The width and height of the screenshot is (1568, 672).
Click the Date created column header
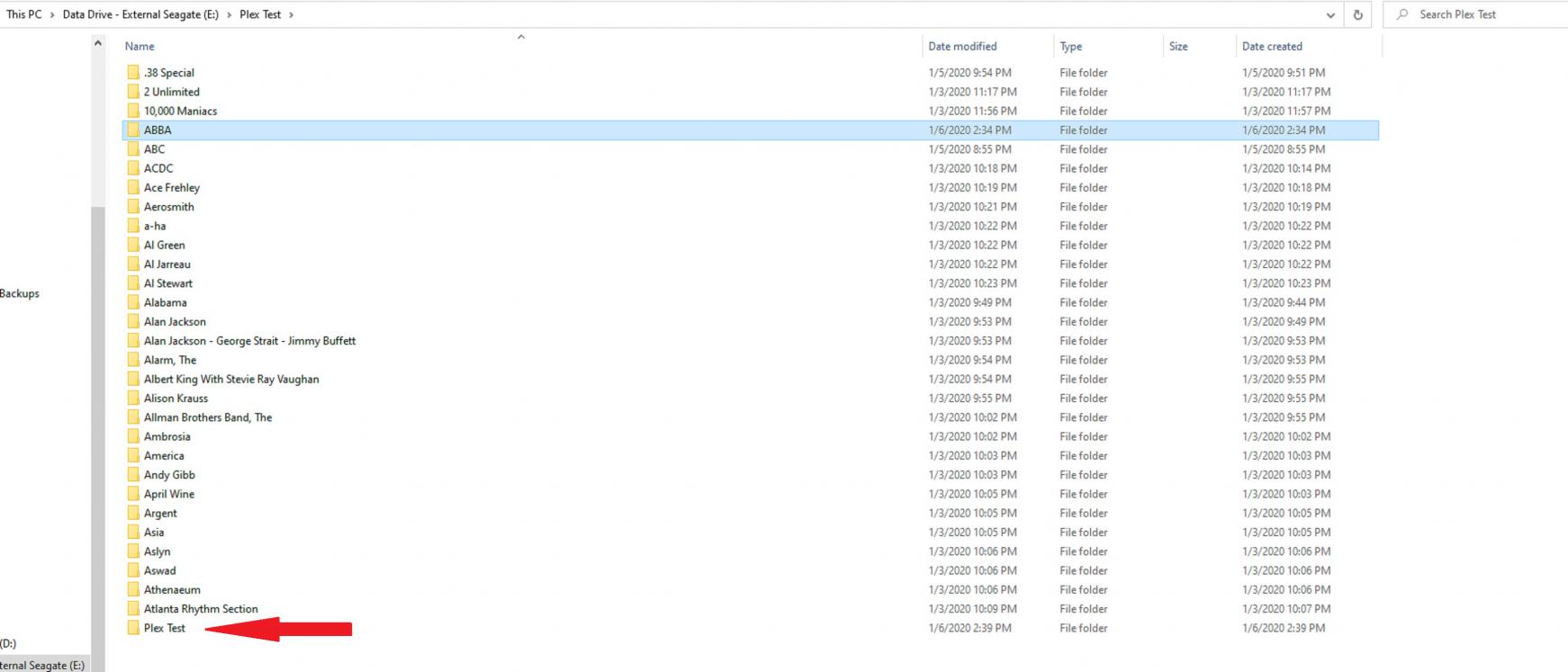1271,47
